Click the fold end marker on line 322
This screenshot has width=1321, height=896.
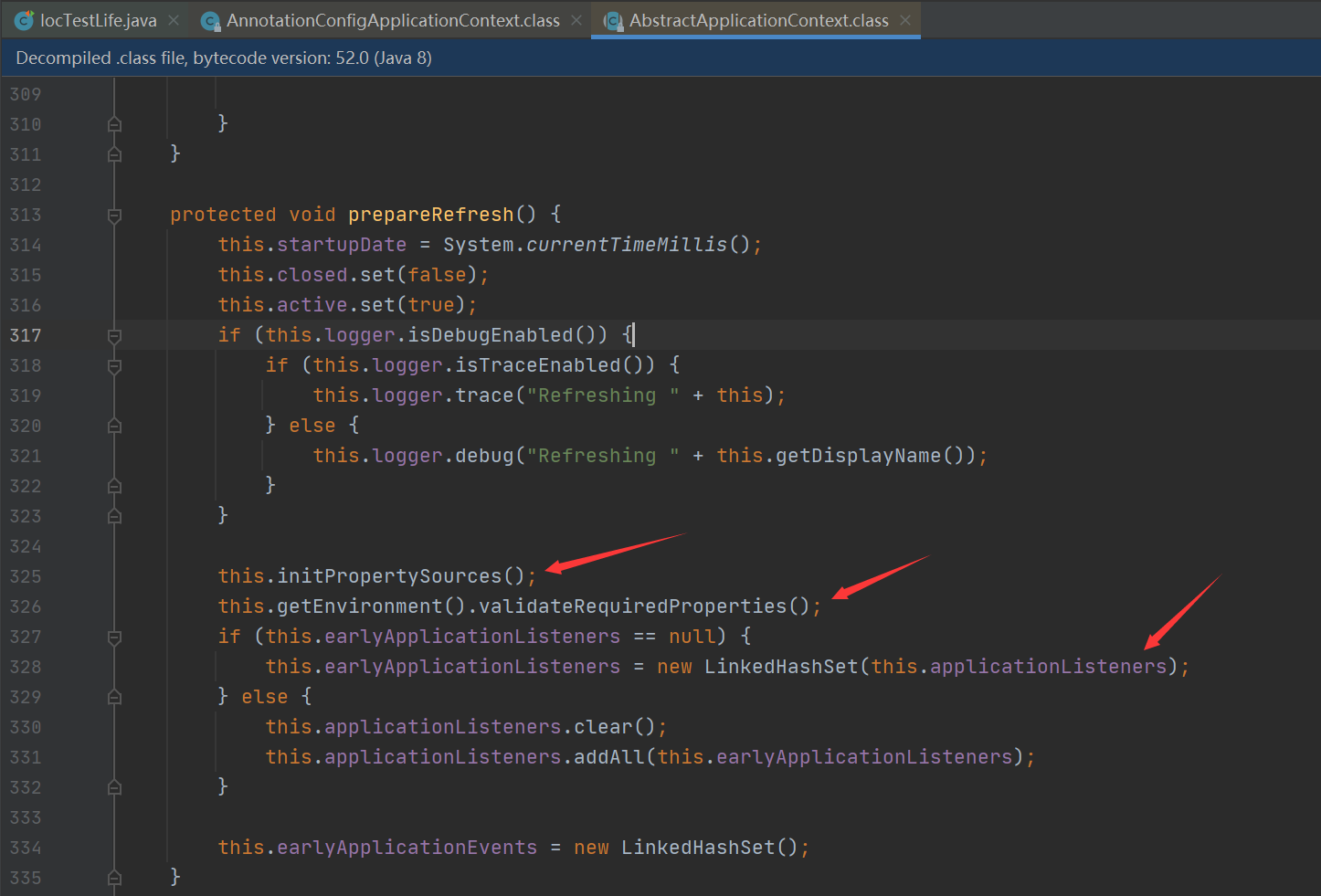coord(114,486)
